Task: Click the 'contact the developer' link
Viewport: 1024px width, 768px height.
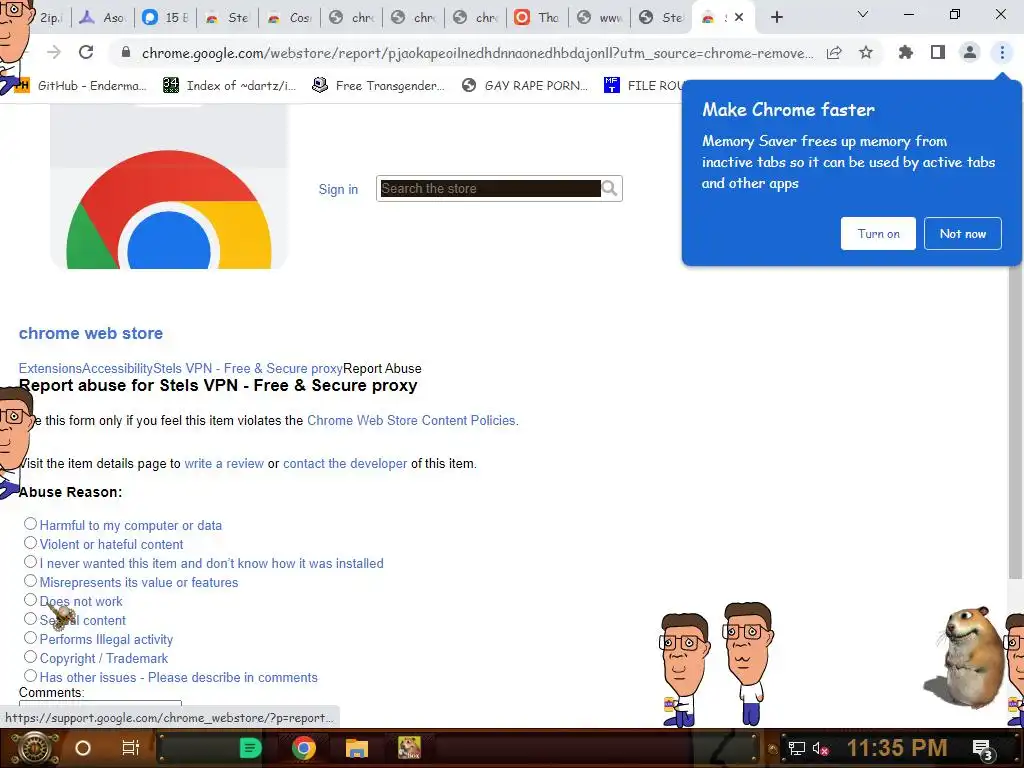Action: [345, 464]
